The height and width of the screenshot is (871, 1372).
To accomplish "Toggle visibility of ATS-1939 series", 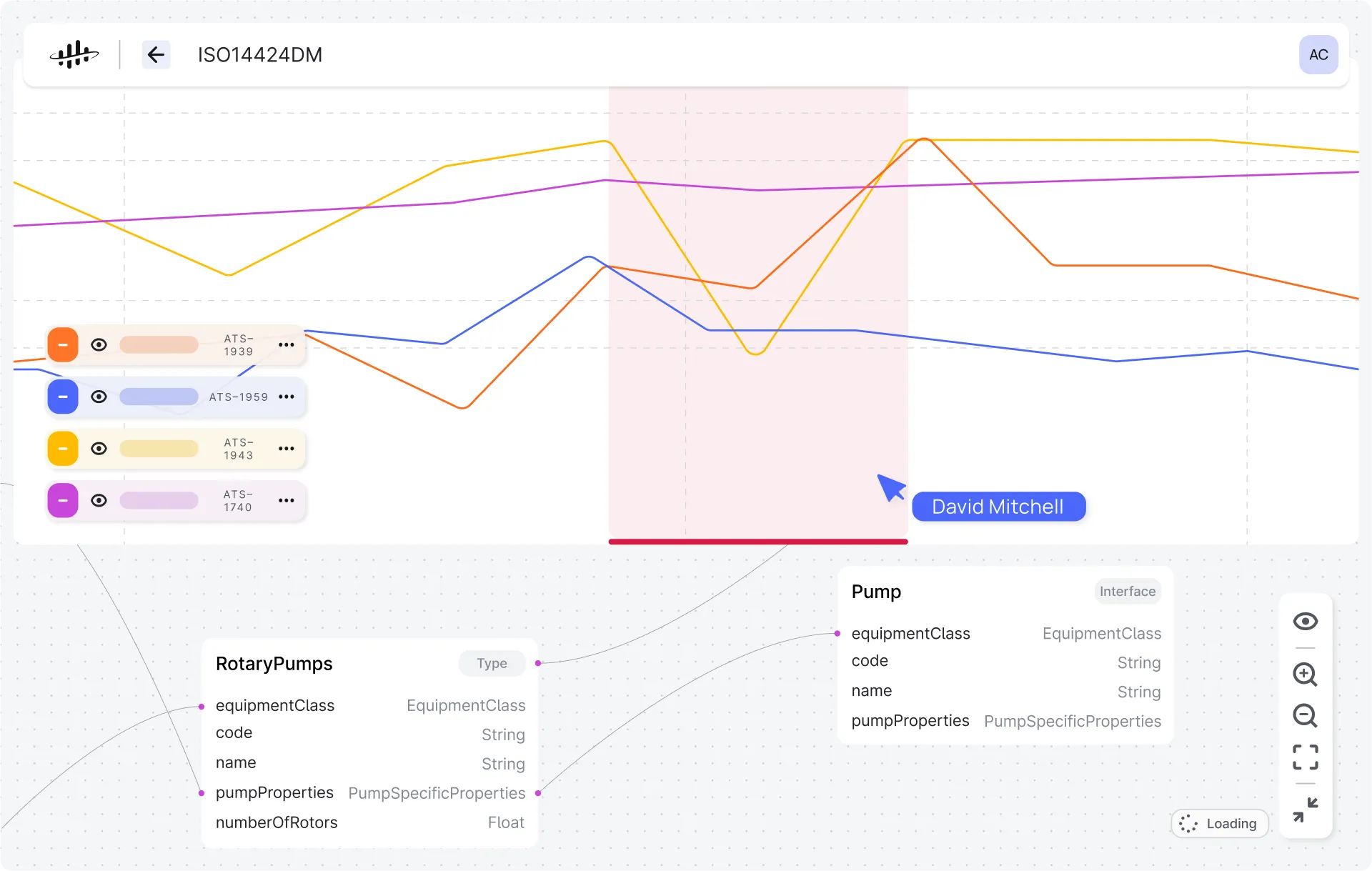I will [x=99, y=345].
